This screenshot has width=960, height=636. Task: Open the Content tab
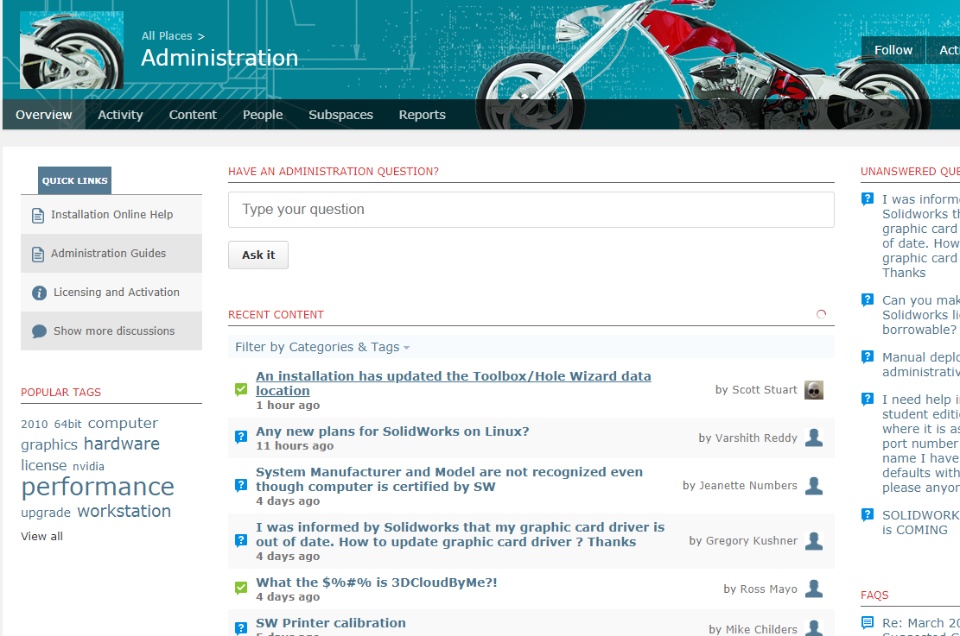193,114
